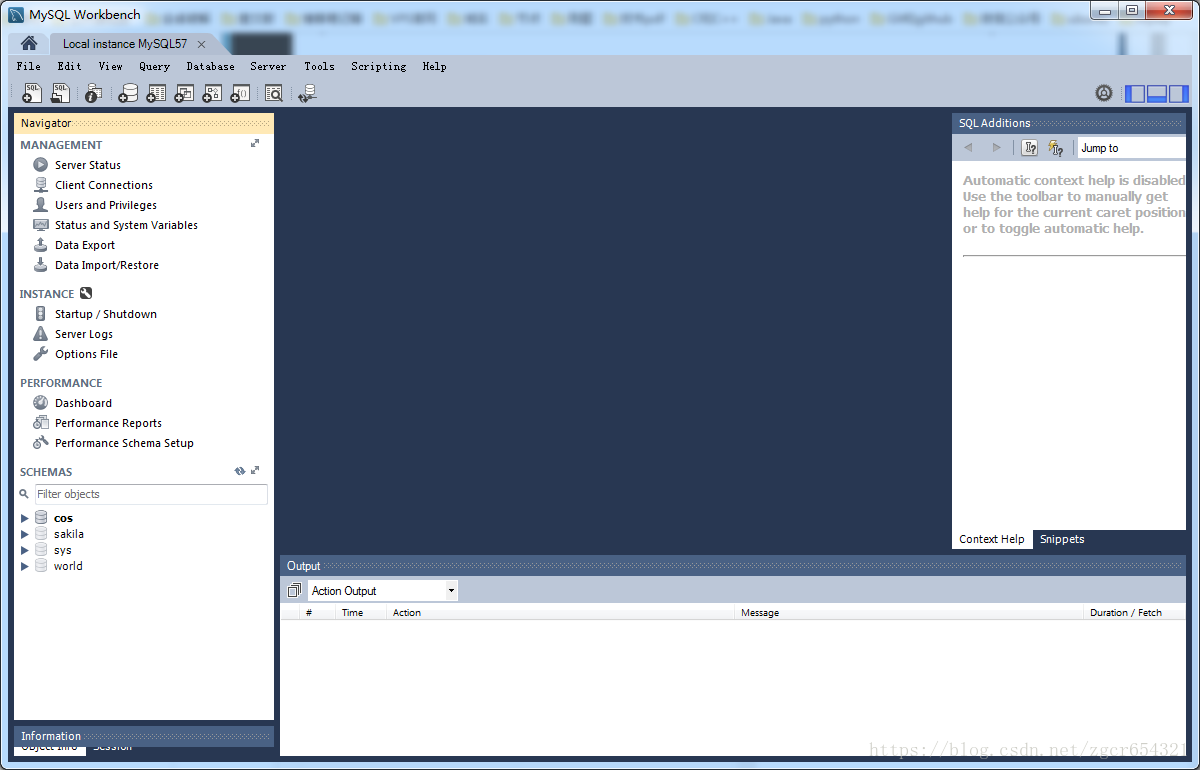The image size is (1200, 770).
Task: Click the Filter objects search field
Action: (x=151, y=494)
